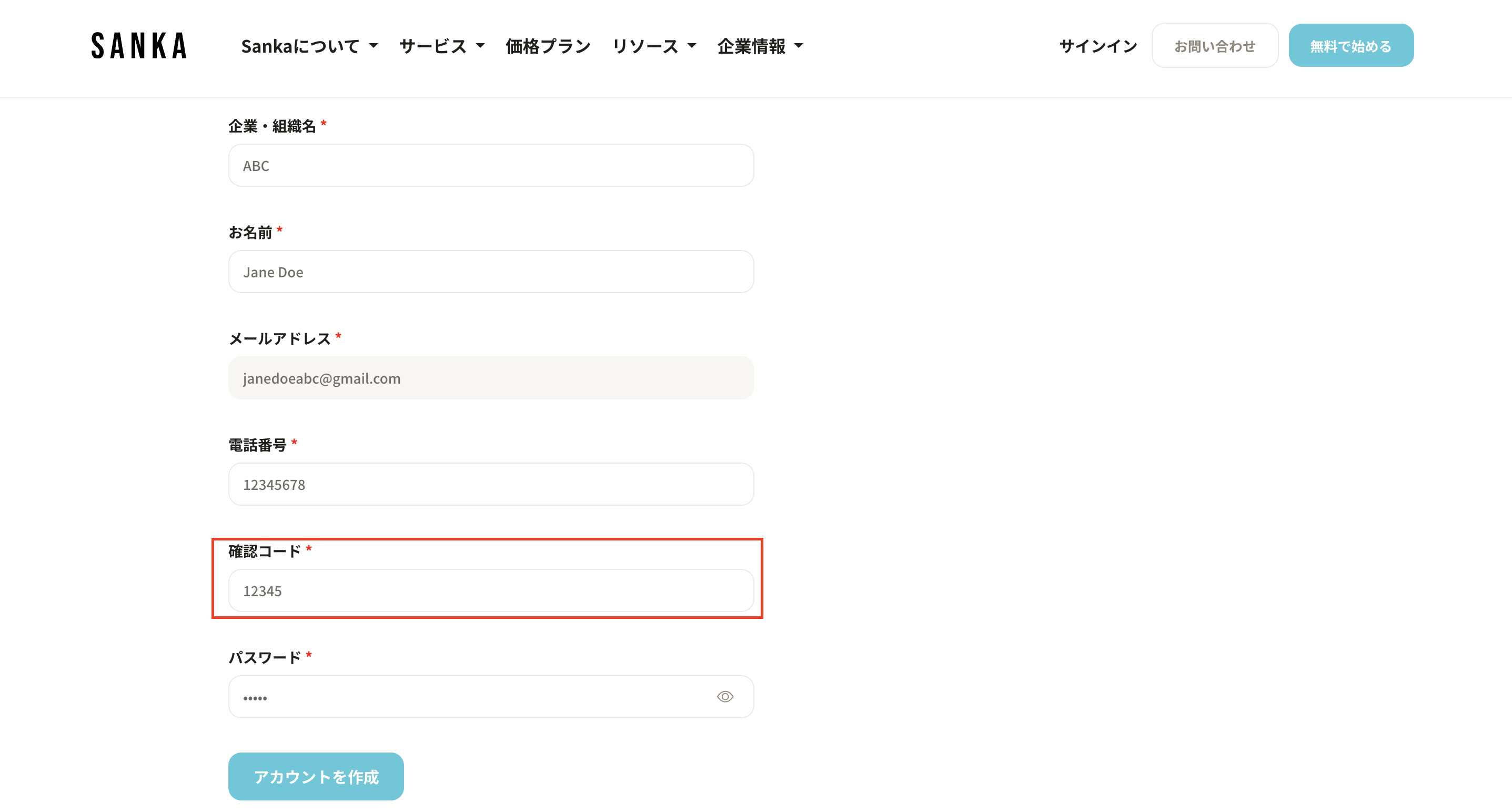Open the サービス dropdown menu
The image size is (1512, 812).
point(441,46)
